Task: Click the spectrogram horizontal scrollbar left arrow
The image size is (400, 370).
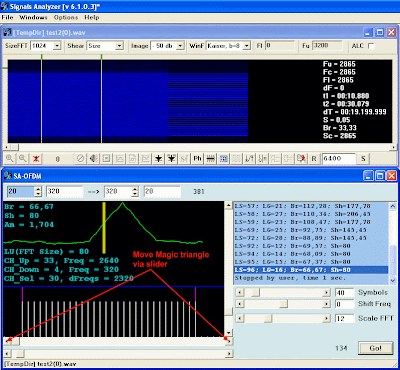Action: (7, 147)
